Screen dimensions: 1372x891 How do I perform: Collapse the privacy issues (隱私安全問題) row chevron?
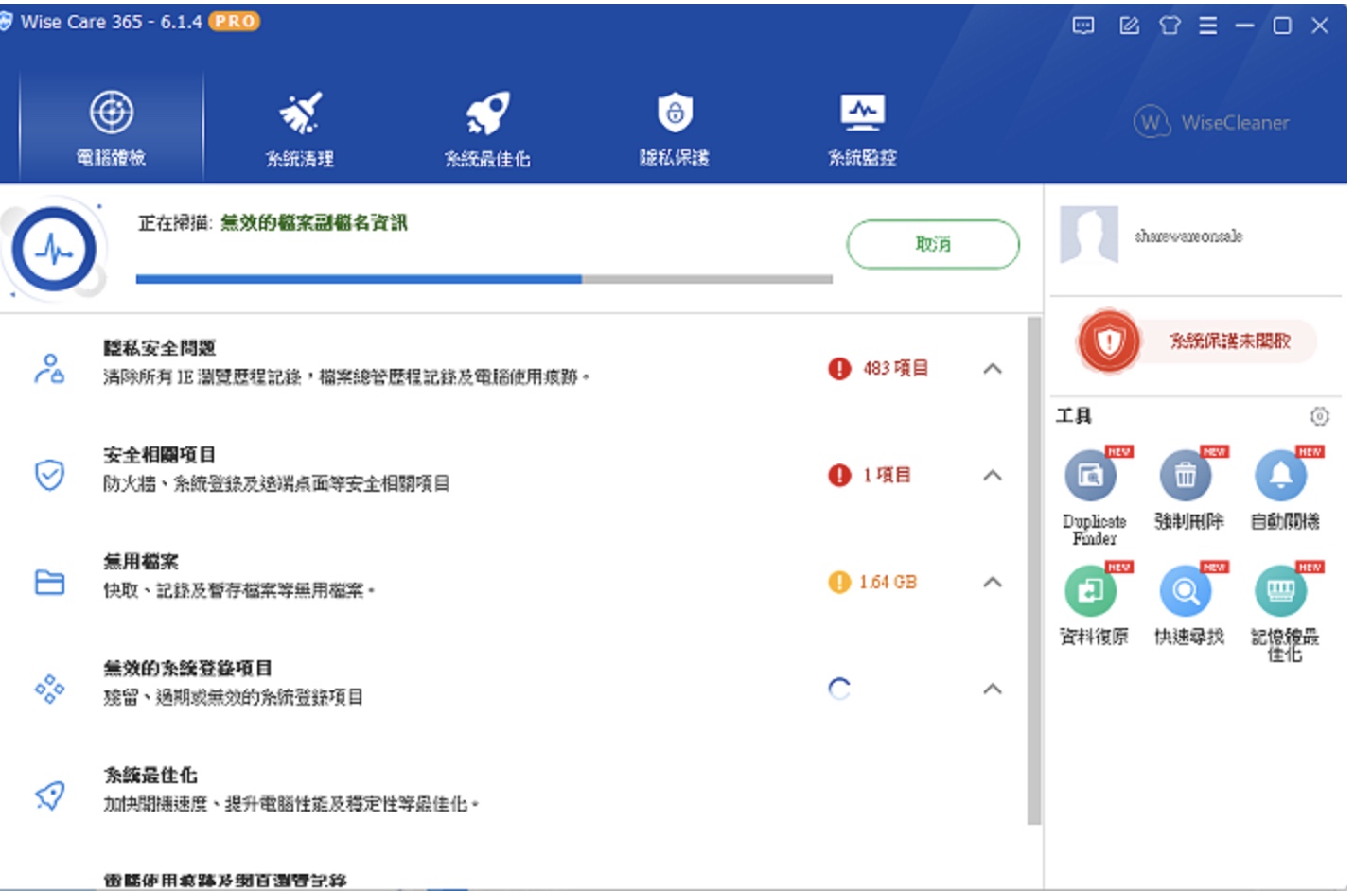[993, 369]
